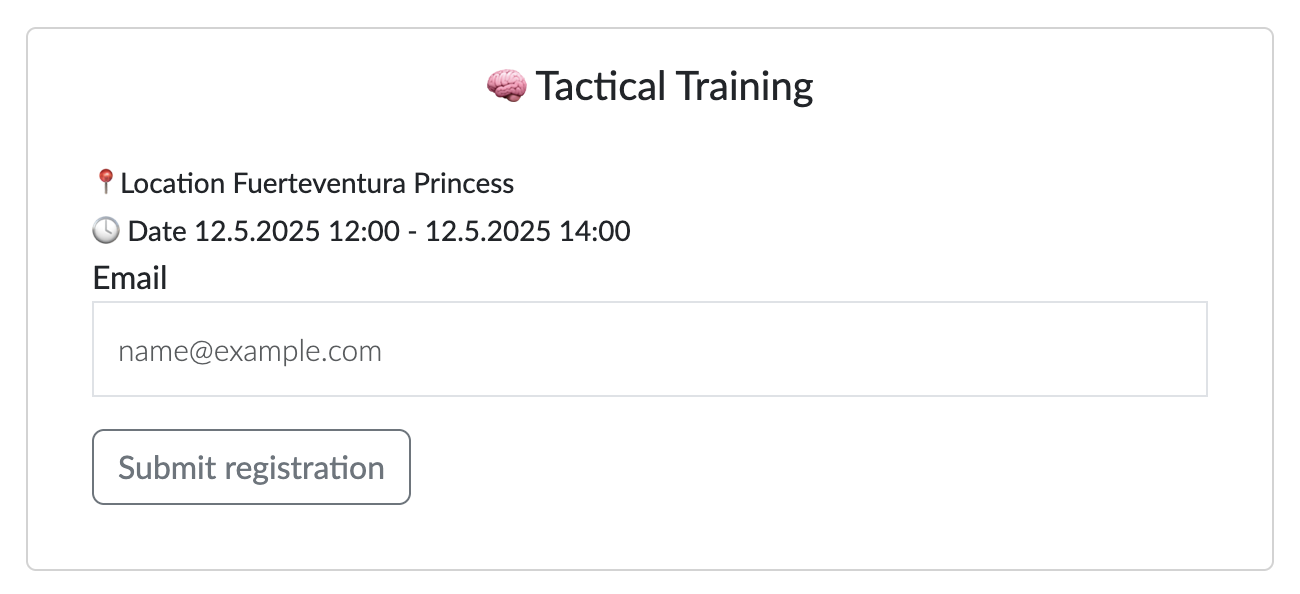Screen dimensions: 1300x594
Task: Click the red pin location icon
Action: 105,182
